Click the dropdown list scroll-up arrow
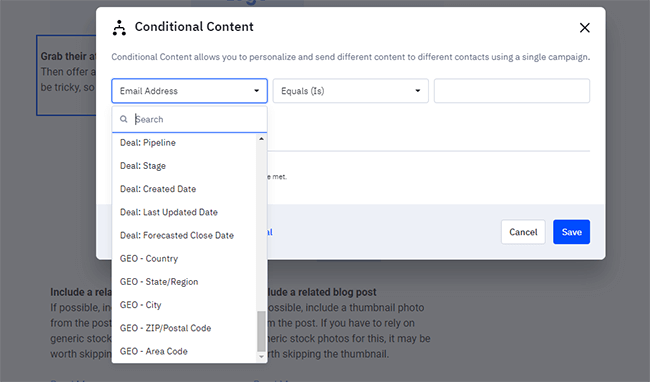Screen dimensions: 650x382 [261, 139]
